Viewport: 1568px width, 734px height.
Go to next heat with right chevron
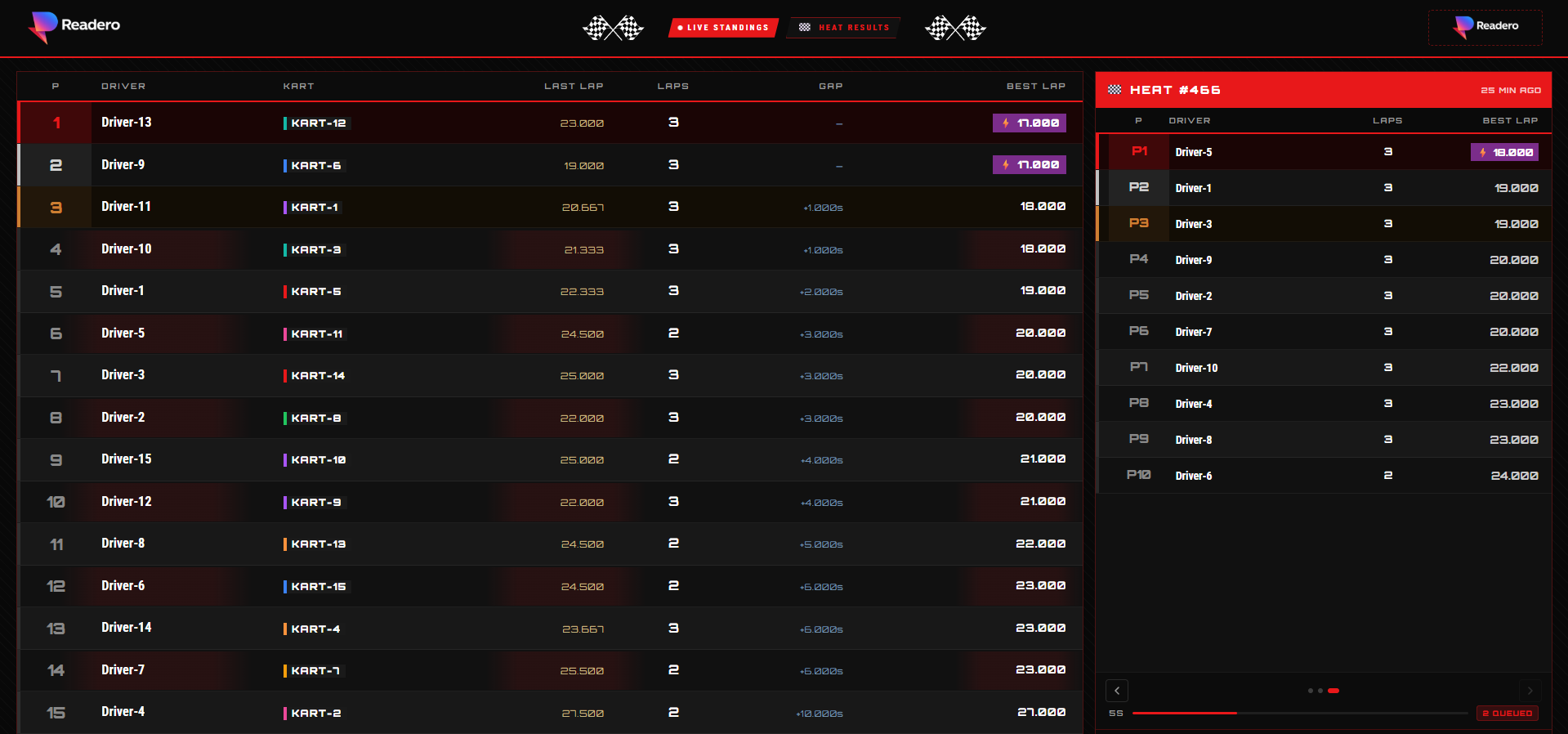pos(1530,691)
